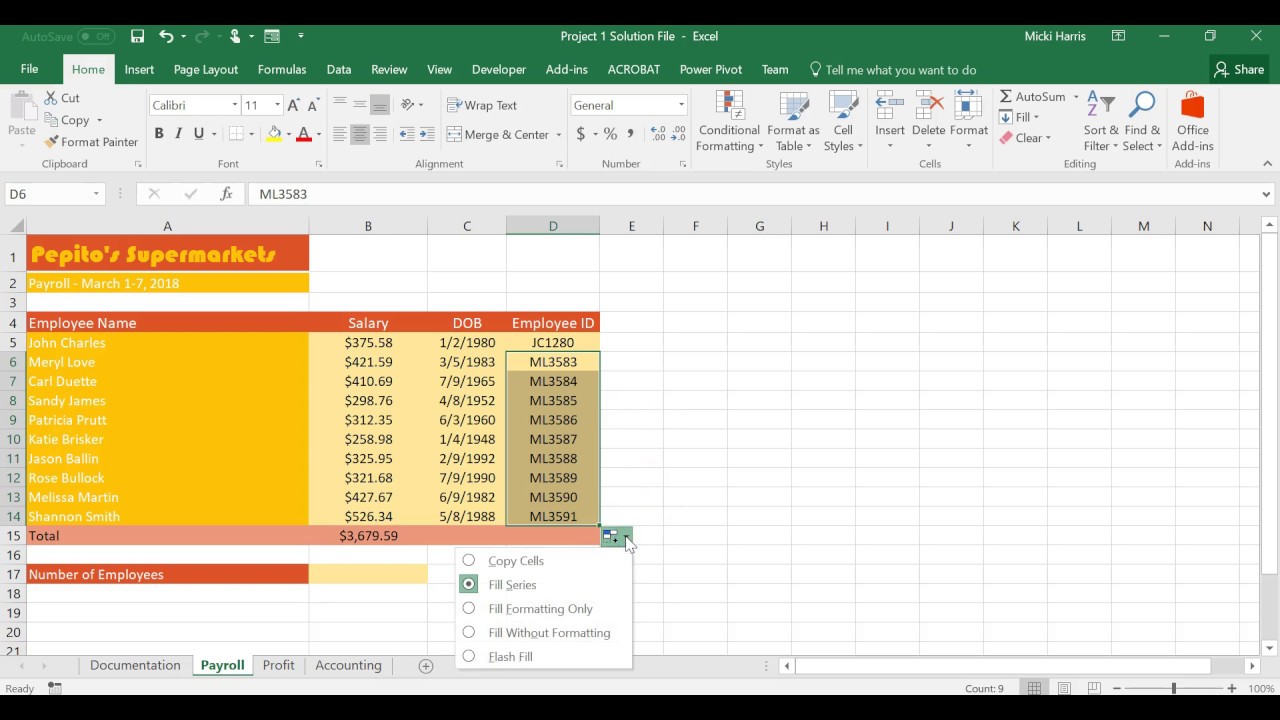Expand the General number format dropdown
Screen dimensions: 1280x720
[681, 105]
